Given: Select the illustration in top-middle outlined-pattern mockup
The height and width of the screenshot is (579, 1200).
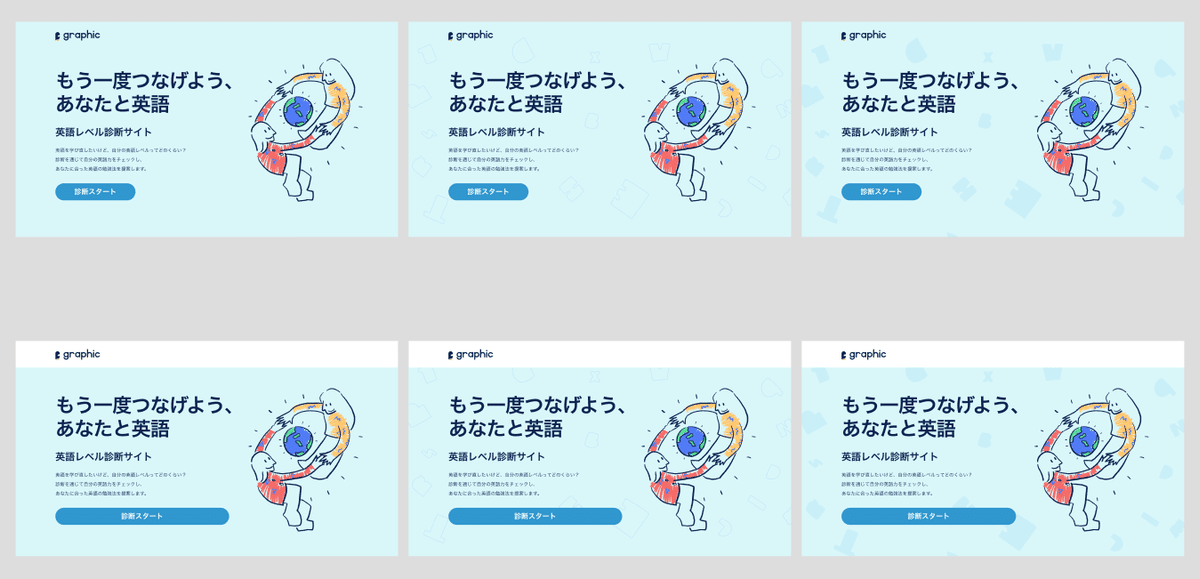Looking at the screenshot, I should point(696,130).
